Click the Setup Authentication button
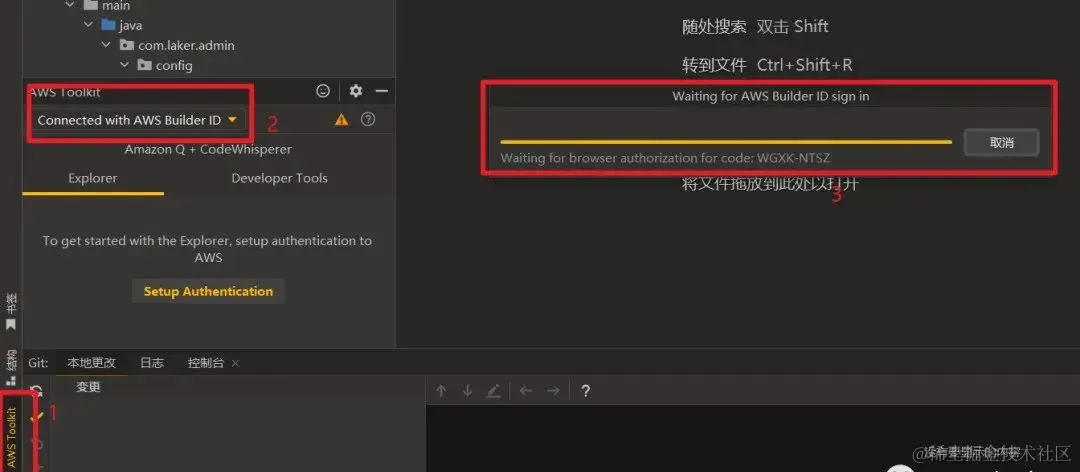The width and height of the screenshot is (1080, 472). (x=208, y=291)
